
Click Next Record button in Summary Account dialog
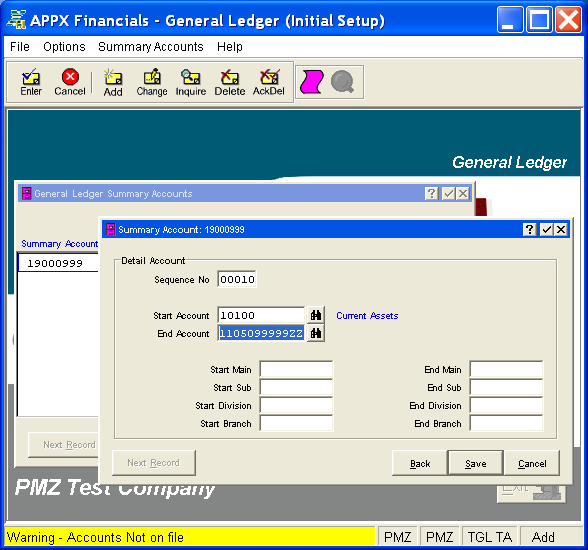[154, 463]
